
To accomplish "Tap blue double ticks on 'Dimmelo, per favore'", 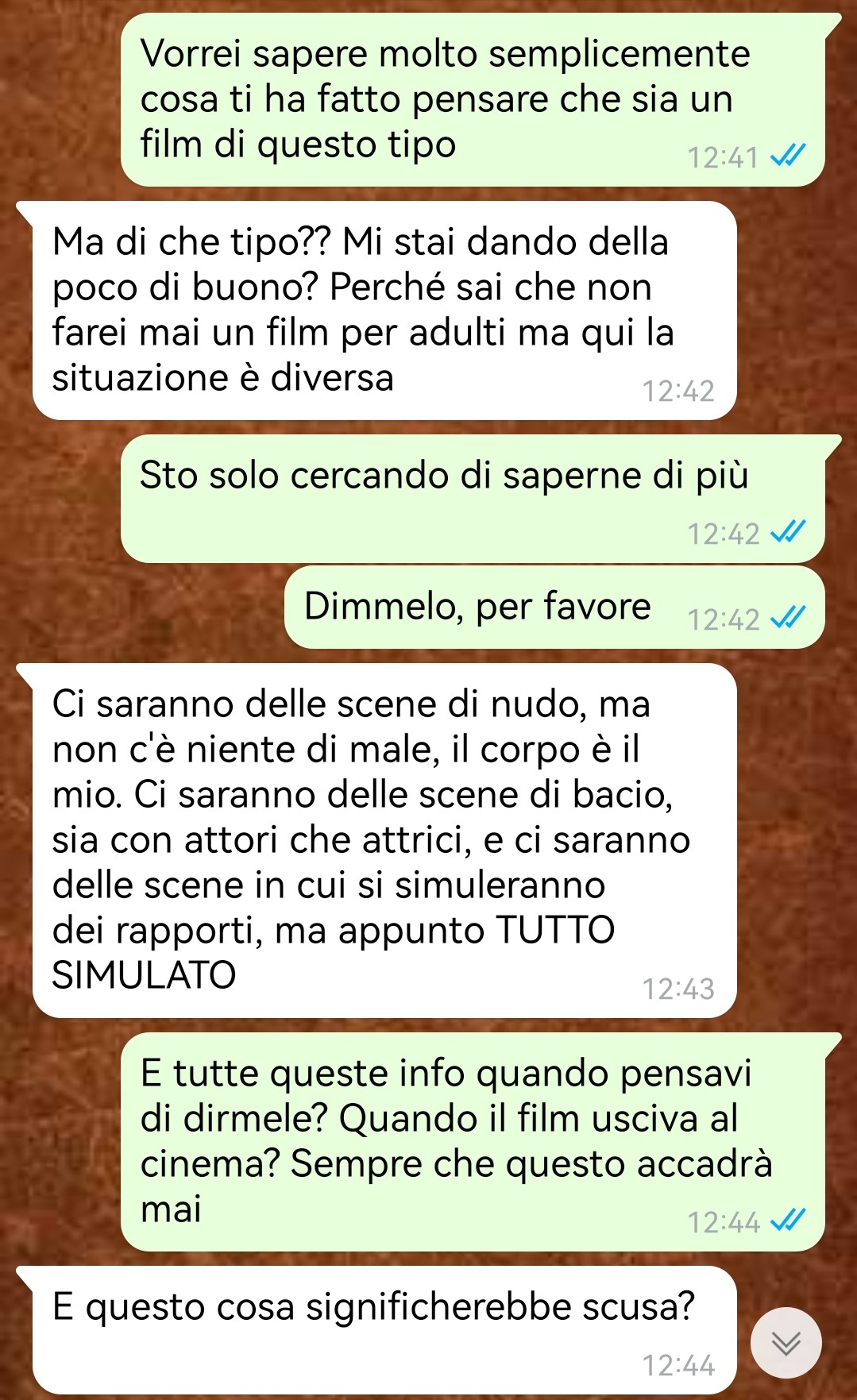I will (789, 617).
